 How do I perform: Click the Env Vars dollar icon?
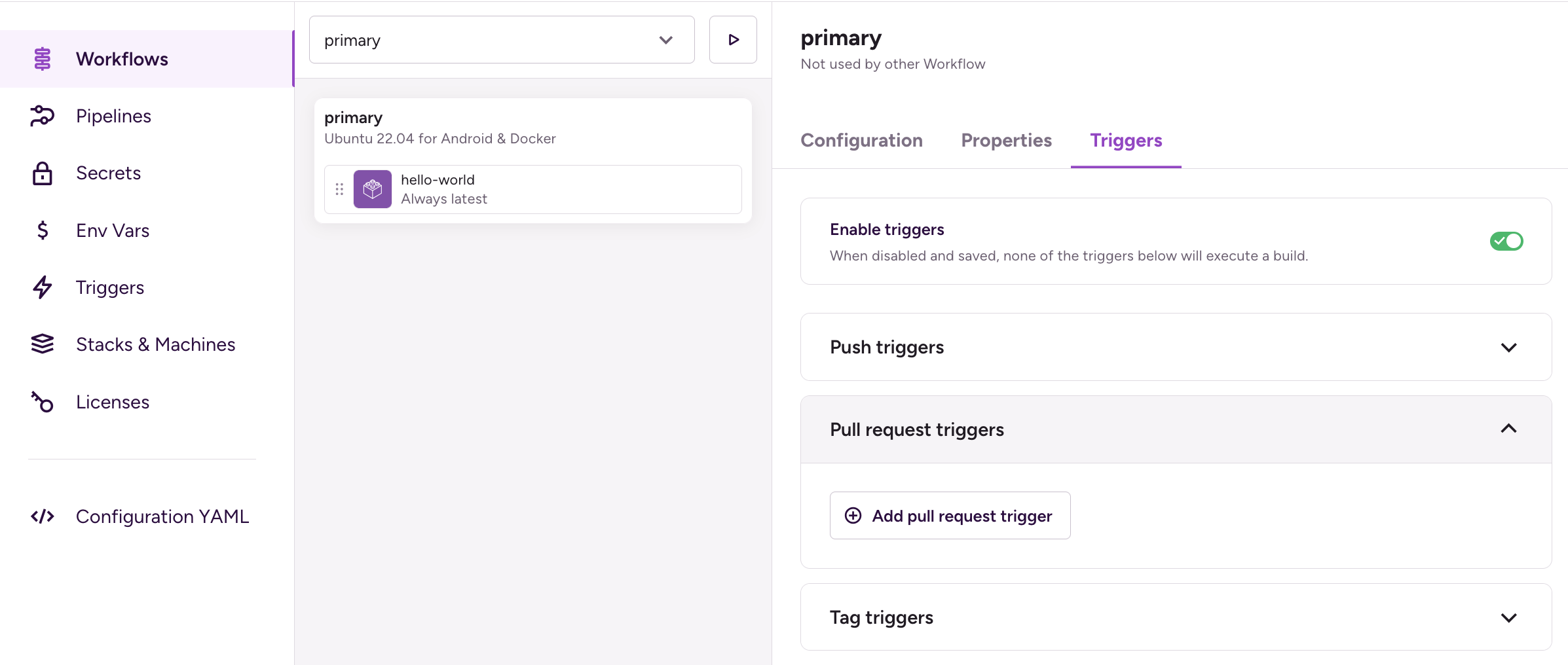point(43,230)
